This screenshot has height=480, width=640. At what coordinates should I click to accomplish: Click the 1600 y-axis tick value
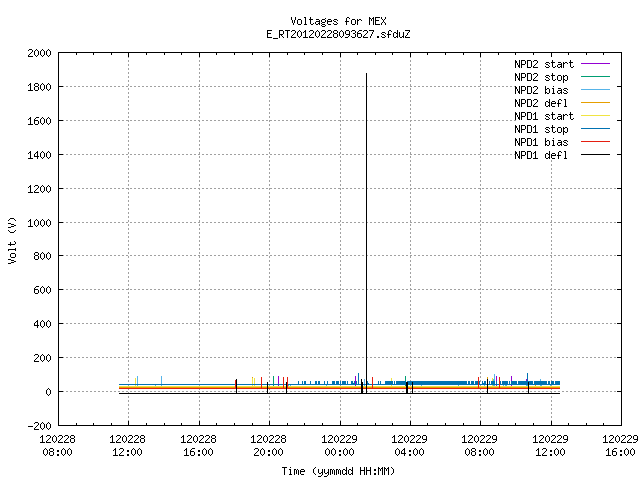tap(39, 121)
